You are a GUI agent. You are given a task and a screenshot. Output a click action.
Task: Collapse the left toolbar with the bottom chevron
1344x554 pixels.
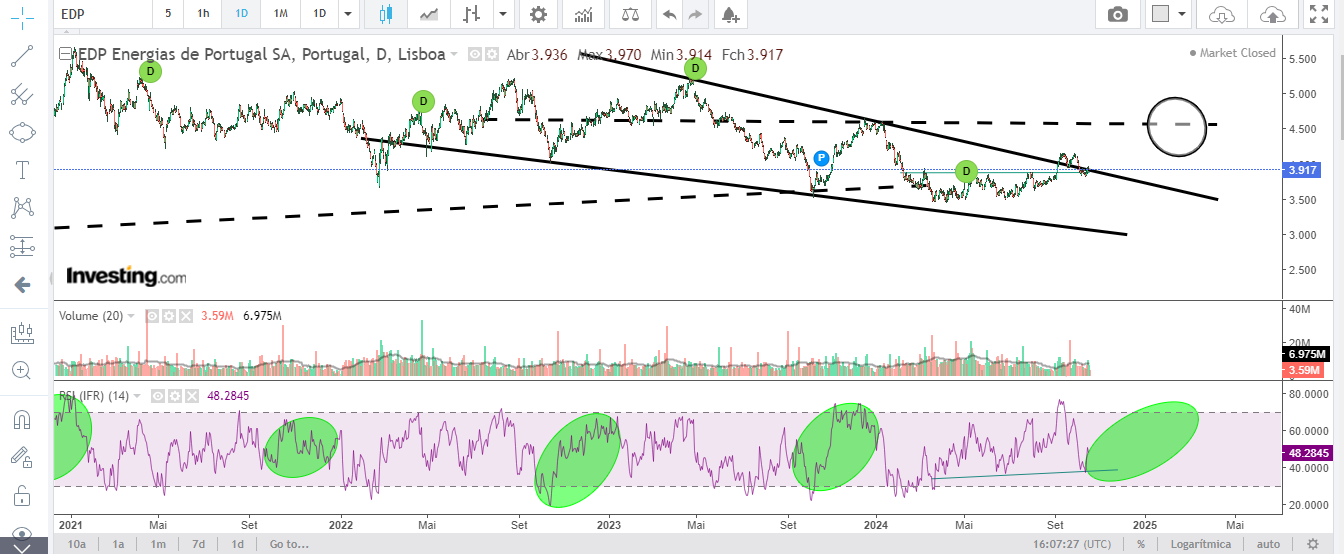pyautogui.click(x=23, y=547)
